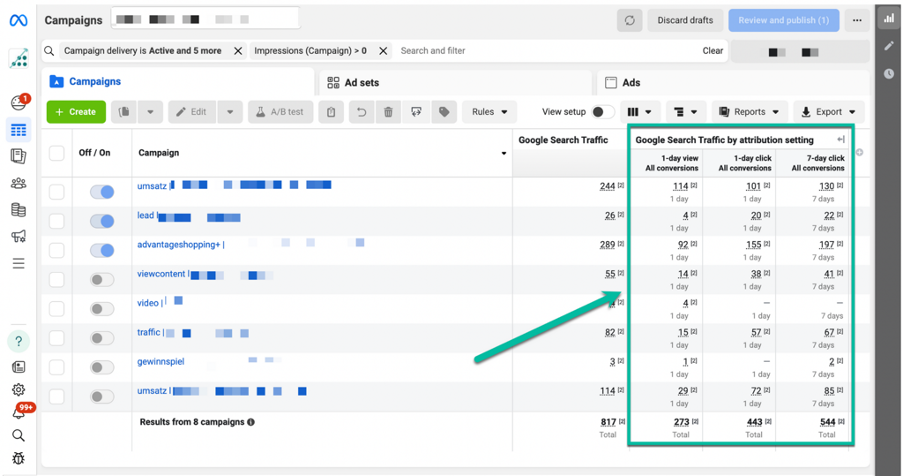Open the megaphone advertising icon in sidebar

(x=18, y=236)
